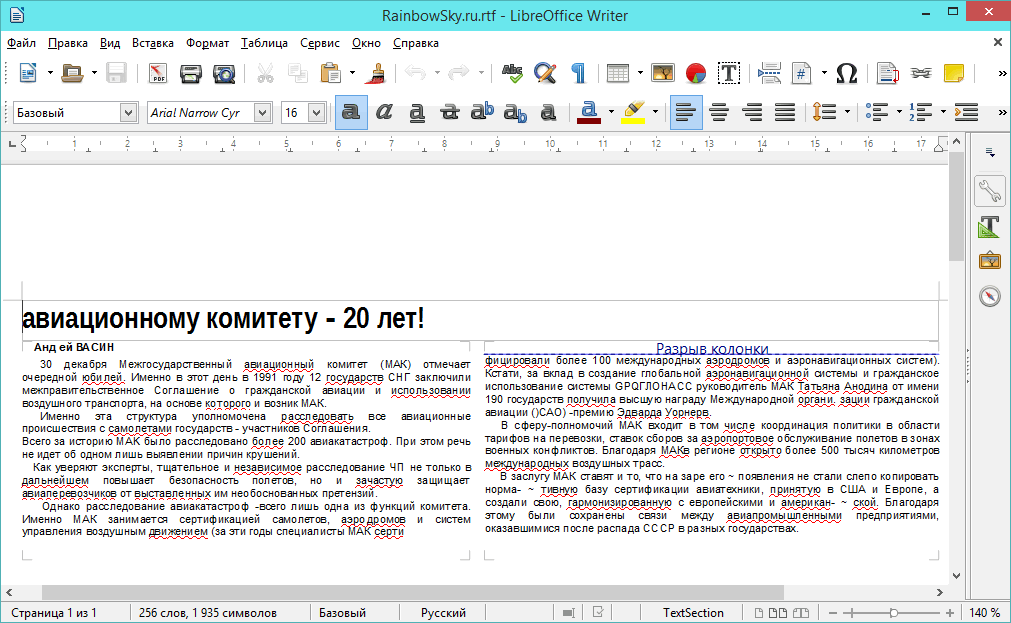1011x623 pixels.
Task: Insert a text box
Action: 729,73
